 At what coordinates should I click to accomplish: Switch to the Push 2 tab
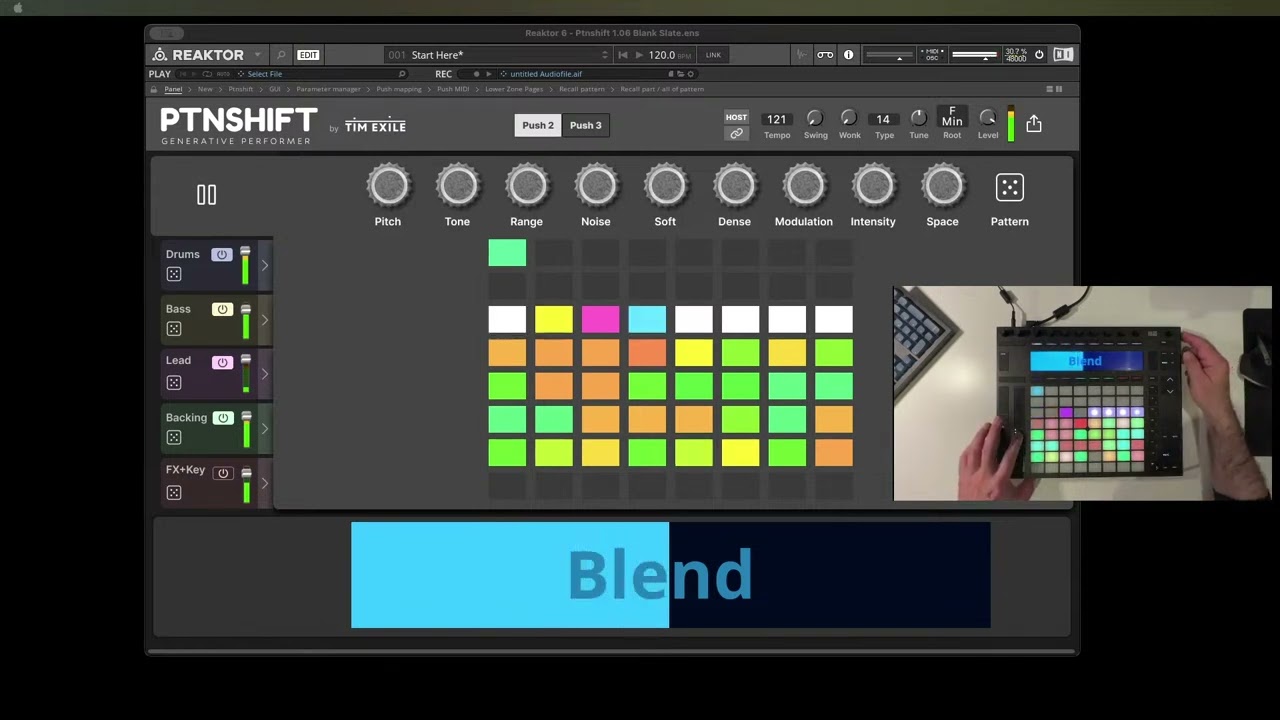point(538,125)
